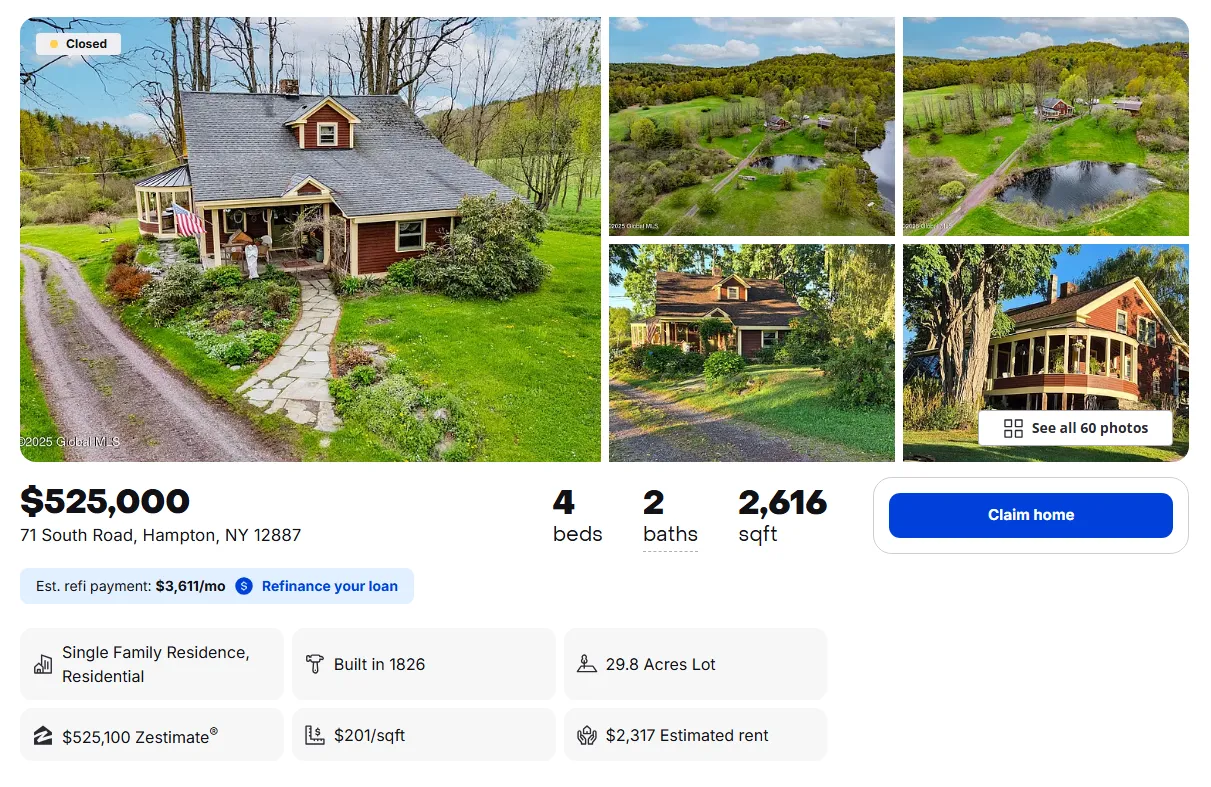Click the Zillow logo icon beside Zestimate
The width and height of the screenshot is (1211, 787).
click(x=43, y=736)
